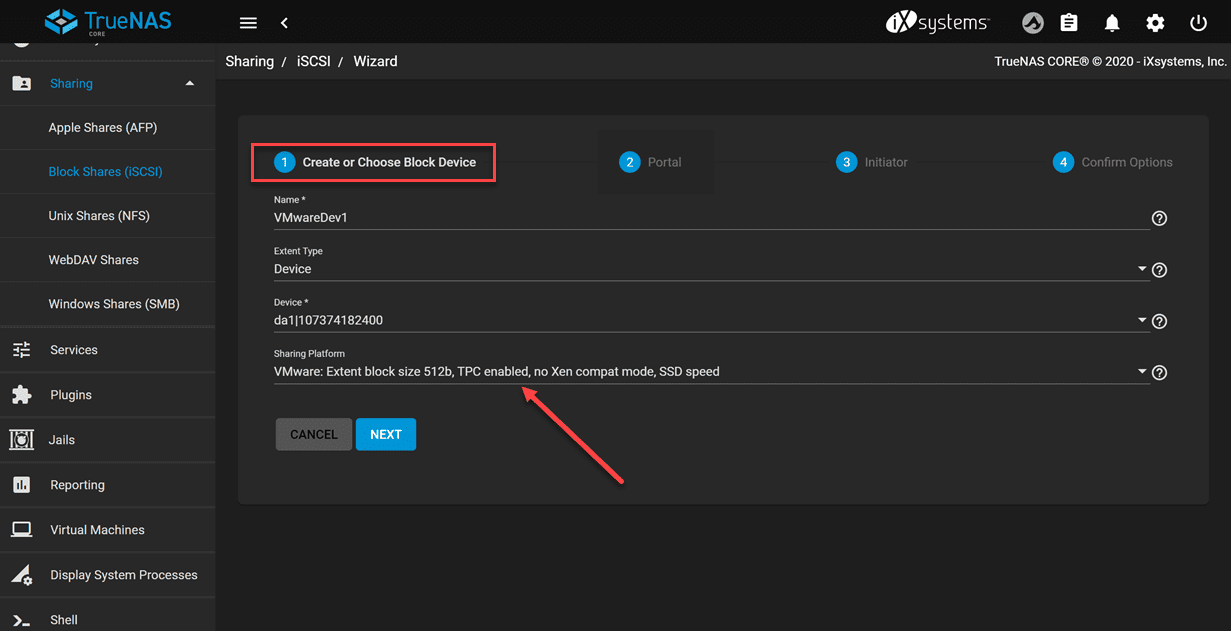The image size is (1231, 631).
Task: Open the alerts bell icon
Action: tap(1112, 23)
